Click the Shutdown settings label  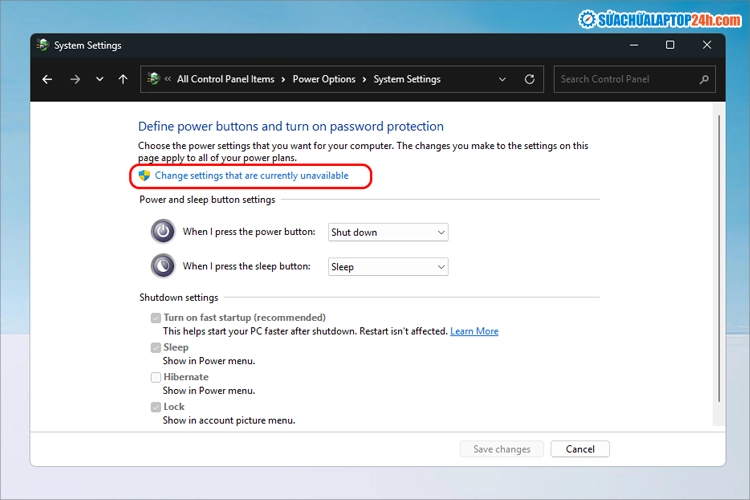(178, 297)
